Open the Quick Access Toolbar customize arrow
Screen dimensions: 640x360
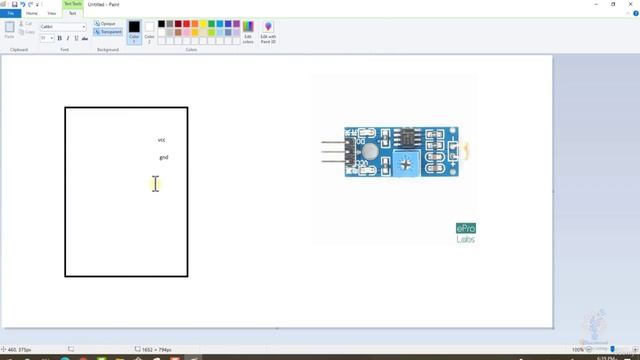tap(38, 4)
